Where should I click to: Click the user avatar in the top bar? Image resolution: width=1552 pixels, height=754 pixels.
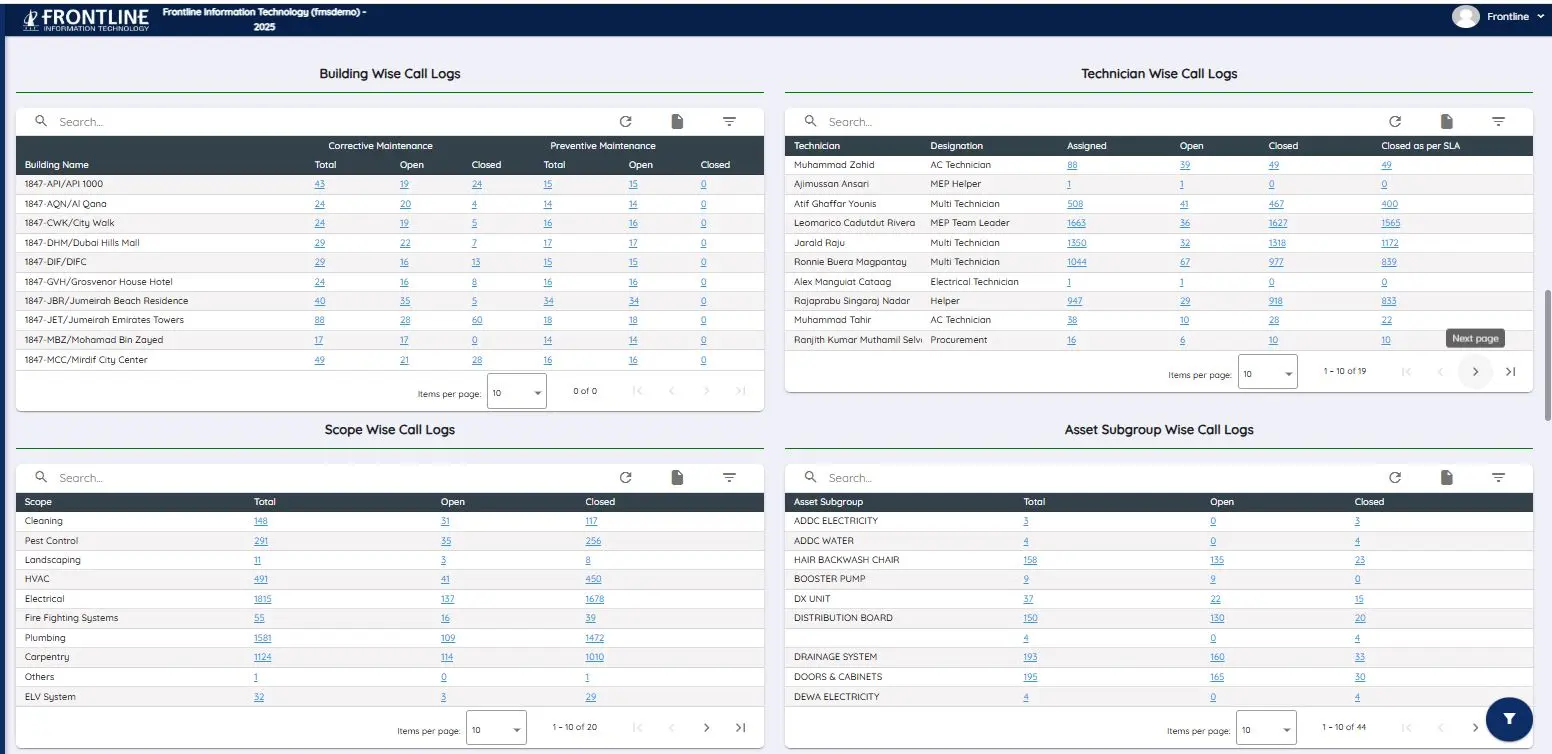click(x=1465, y=16)
